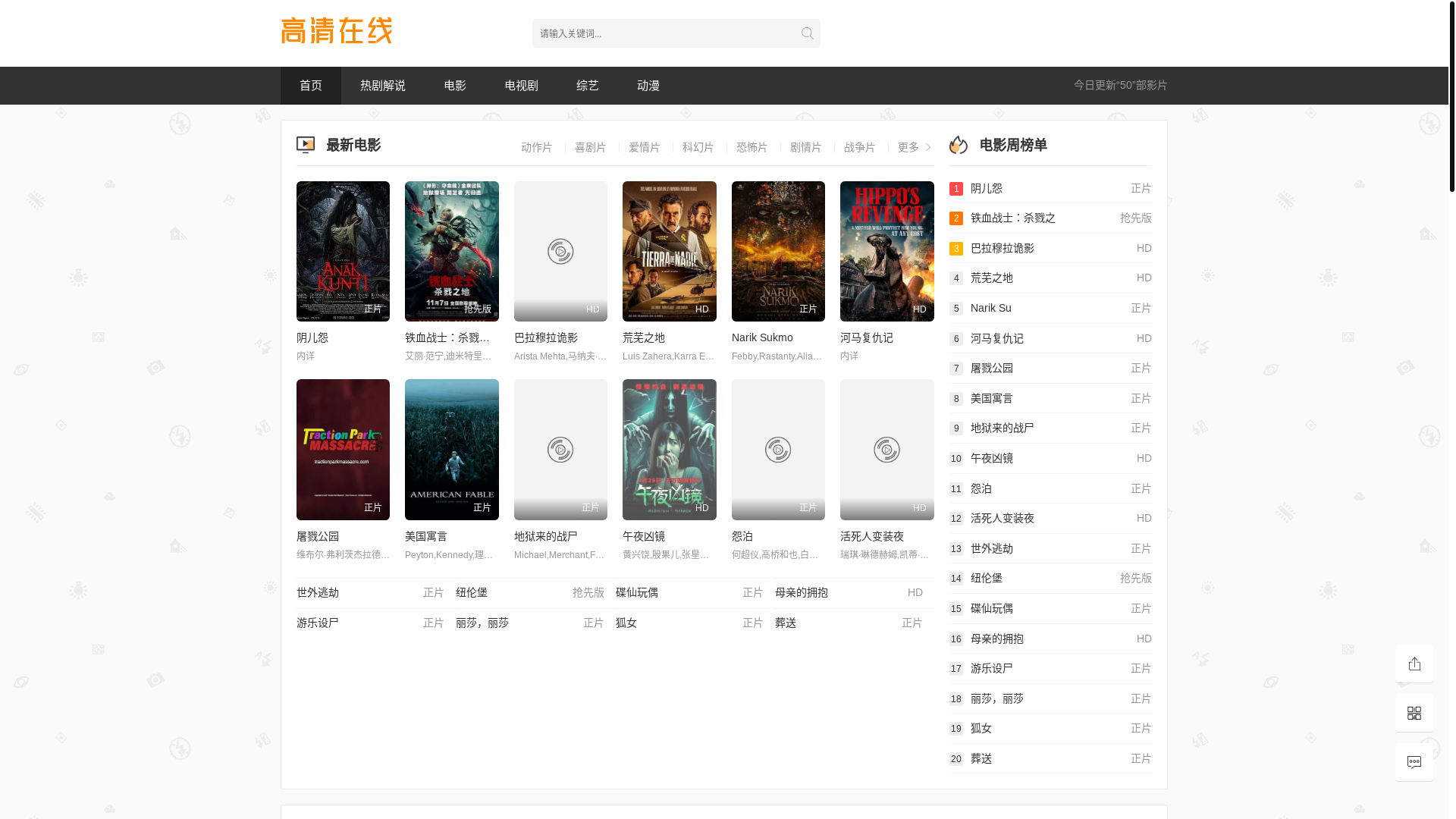Open the Tierra de Nadie poster

(x=670, y=251)
